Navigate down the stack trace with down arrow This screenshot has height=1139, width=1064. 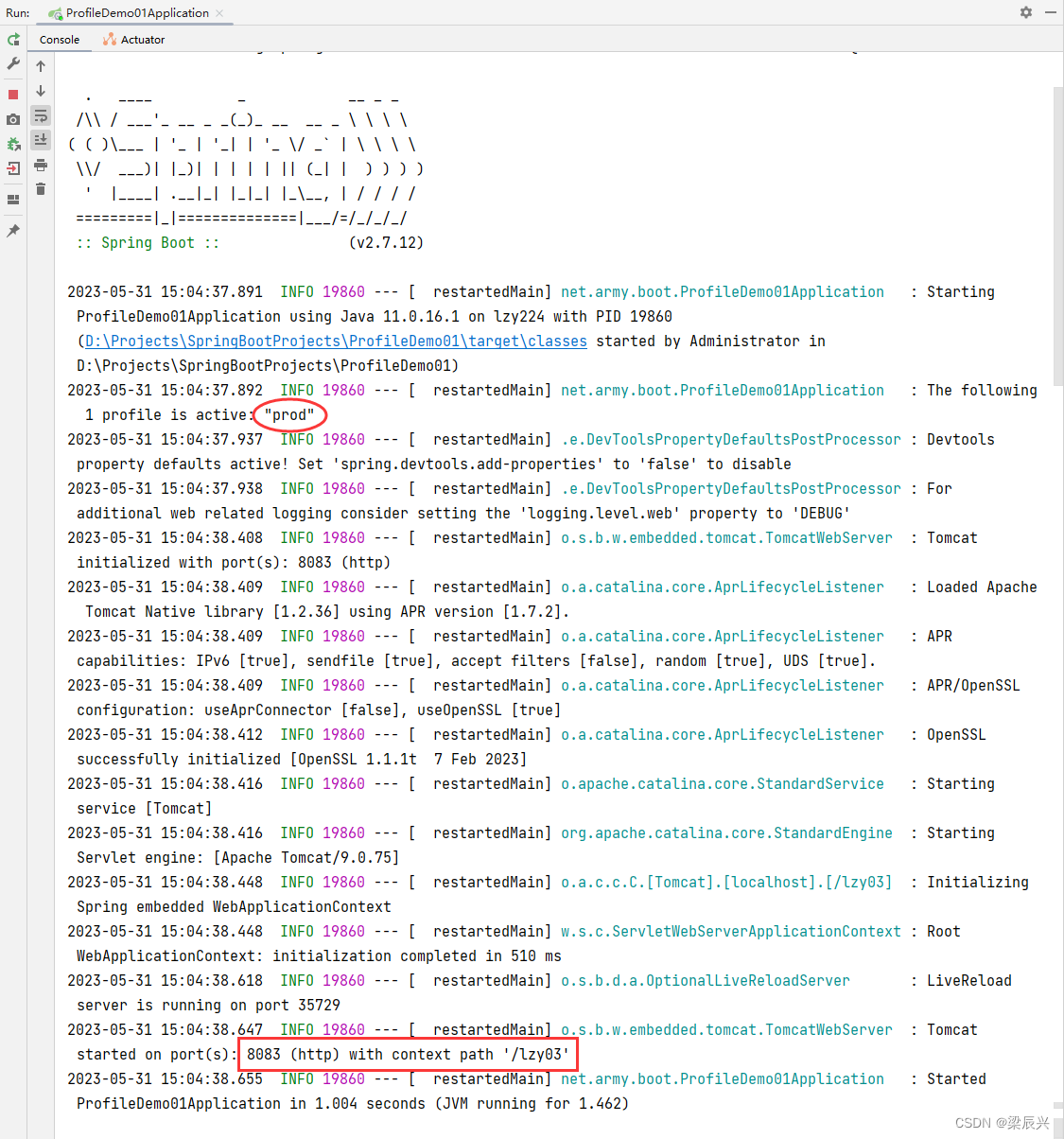[x=41, y=91]
